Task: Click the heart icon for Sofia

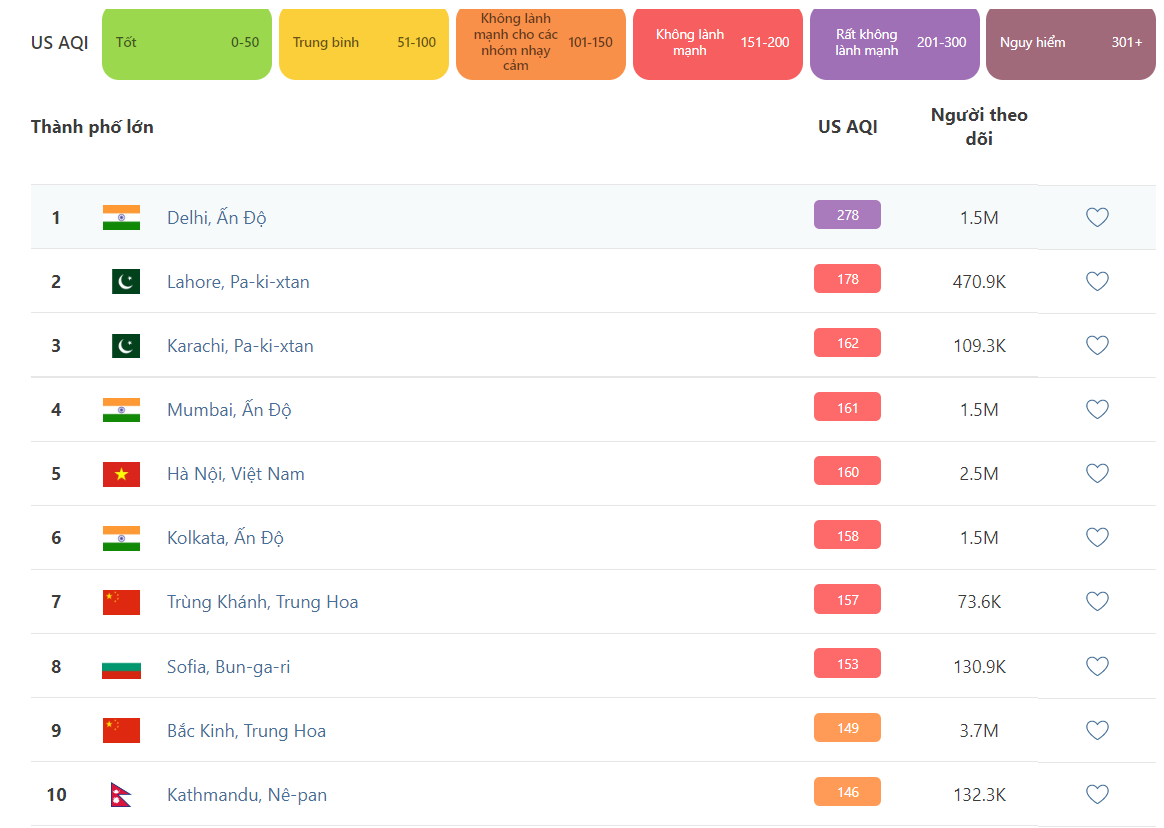Action: tap(1097, 666)
